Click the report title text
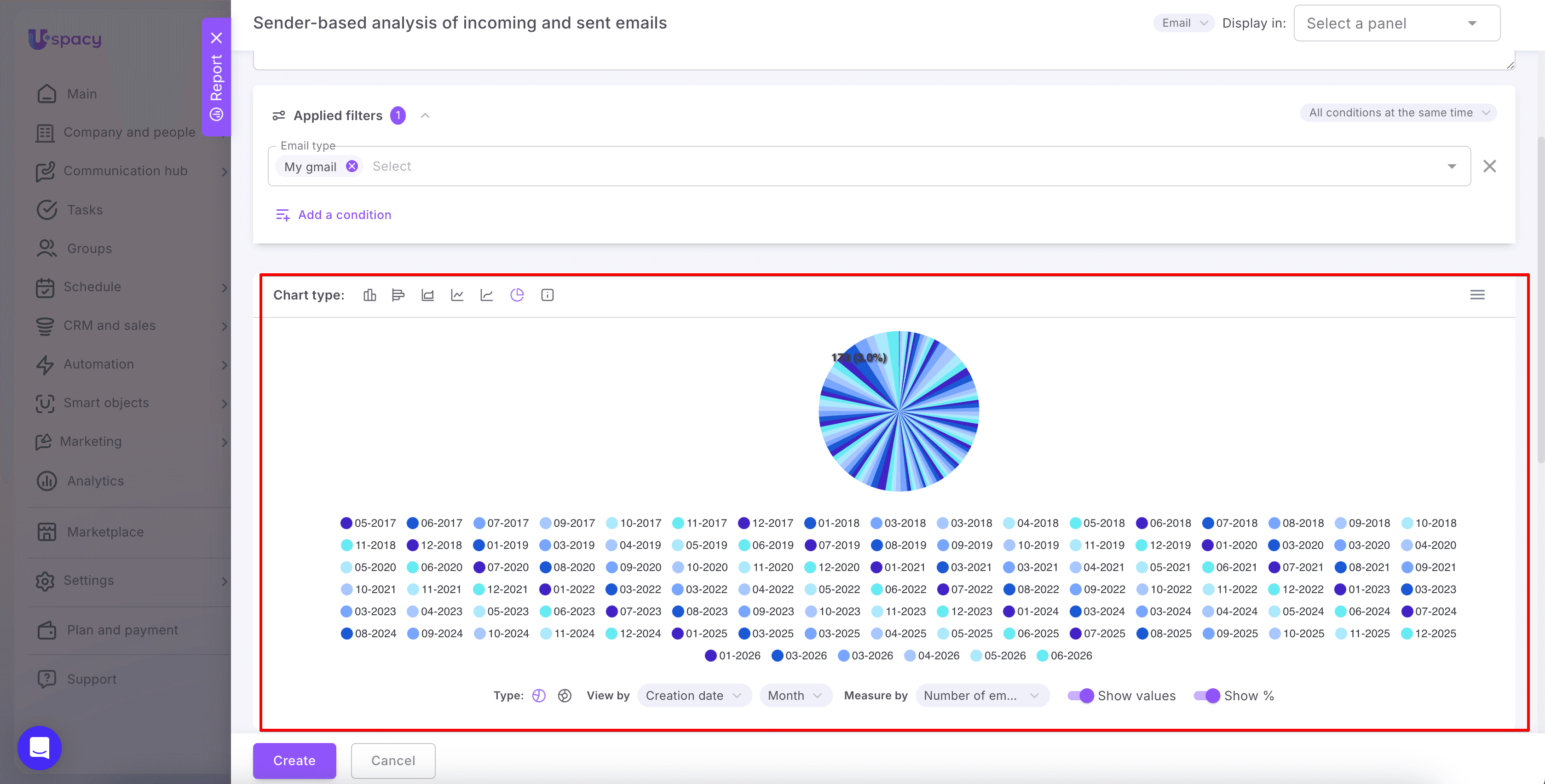Screen dimensions: 1545x784 point(460,23)
